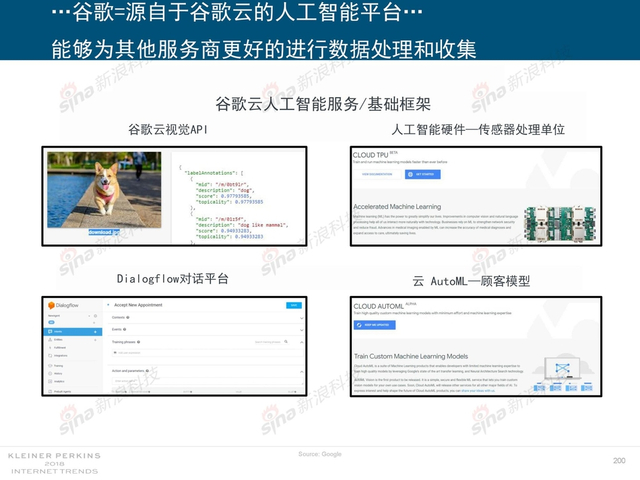
Task: Click the AutoML laptop network illustration
Action: click(x=562, y=372)
